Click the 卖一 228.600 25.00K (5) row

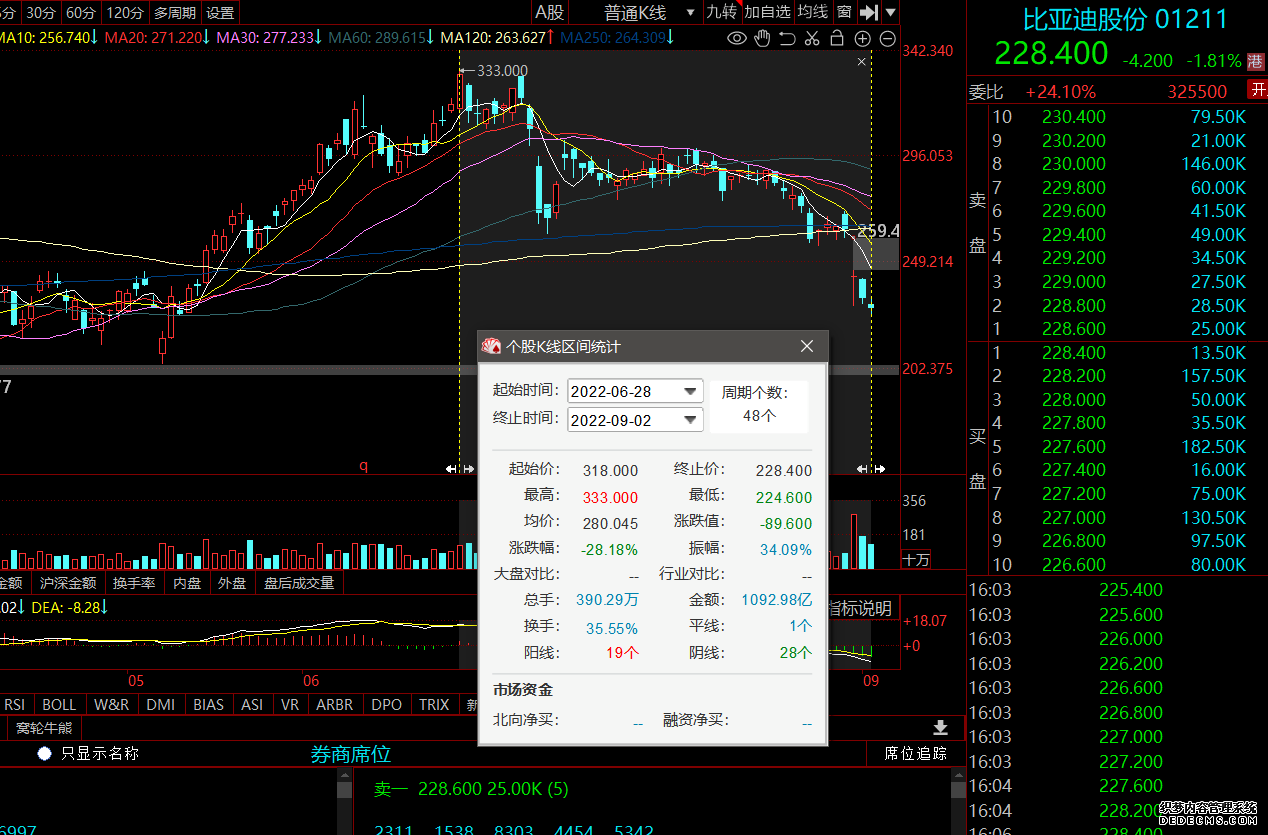[x=471, y=789]
